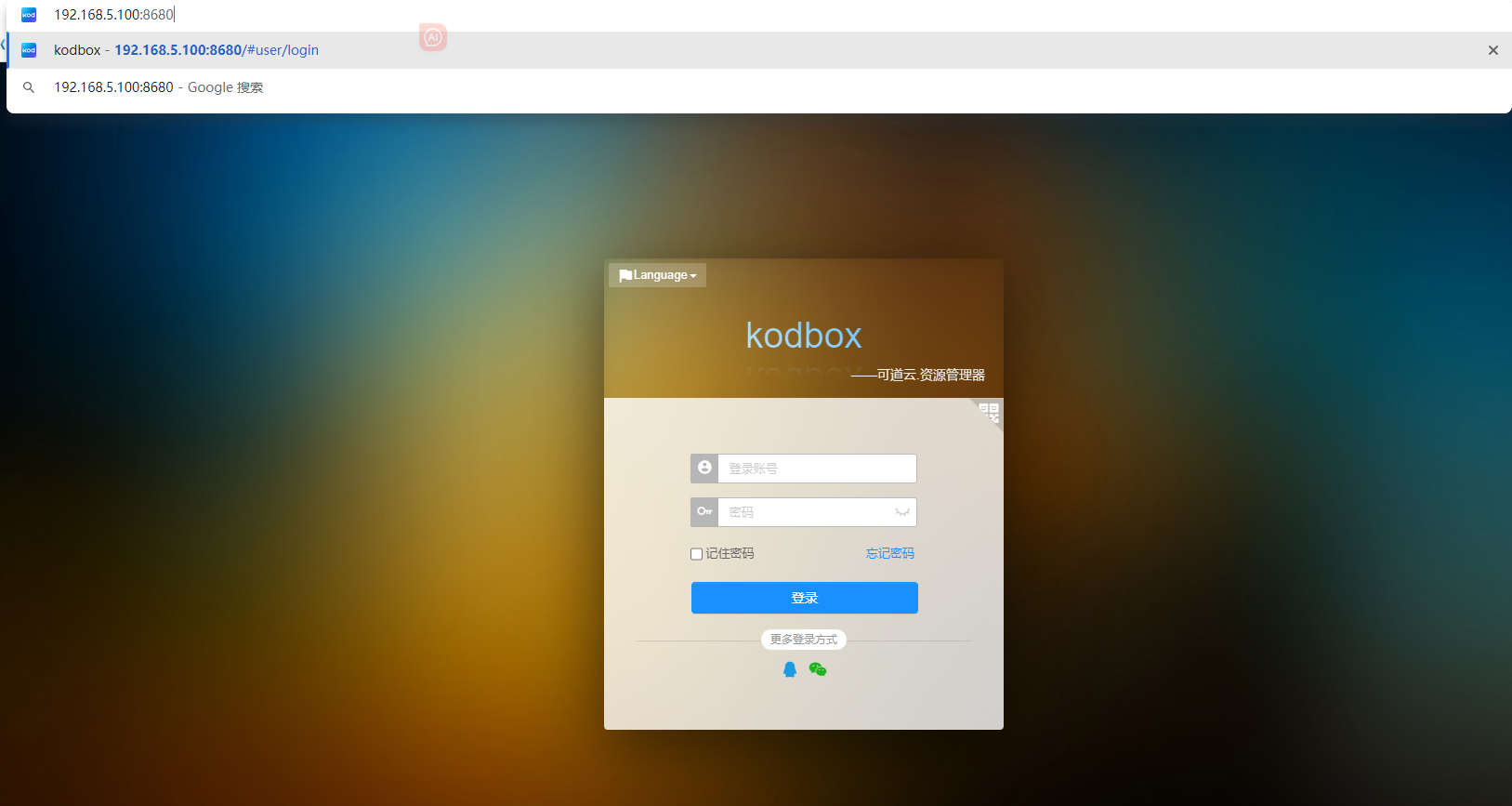
Task: Select the Google 搜索 suggestion for 192.168.5.100:8680
Action: pyautogui.click(x=759, y=87)
